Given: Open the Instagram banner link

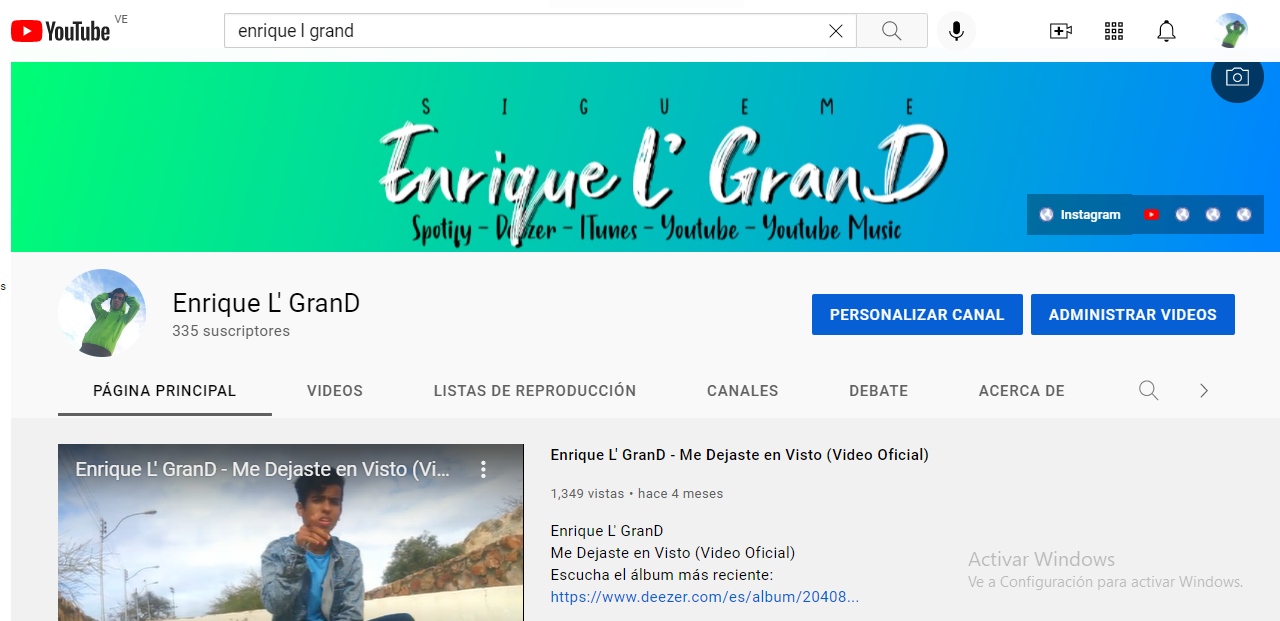Looking at the screenshot, I should [1080, 215].
